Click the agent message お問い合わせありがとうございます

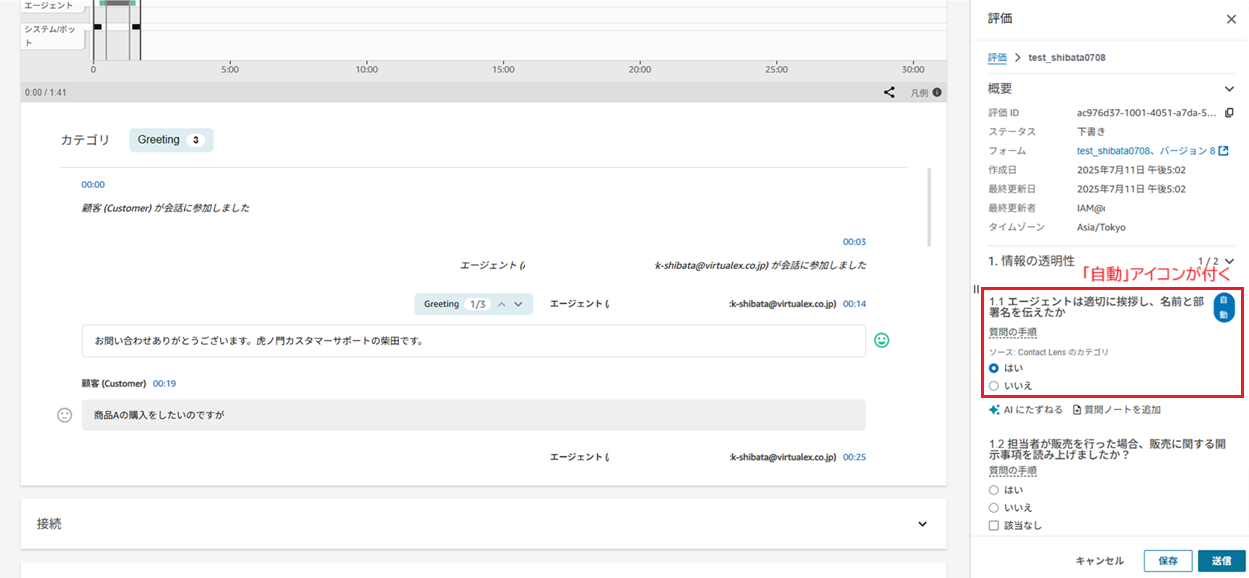473,340
